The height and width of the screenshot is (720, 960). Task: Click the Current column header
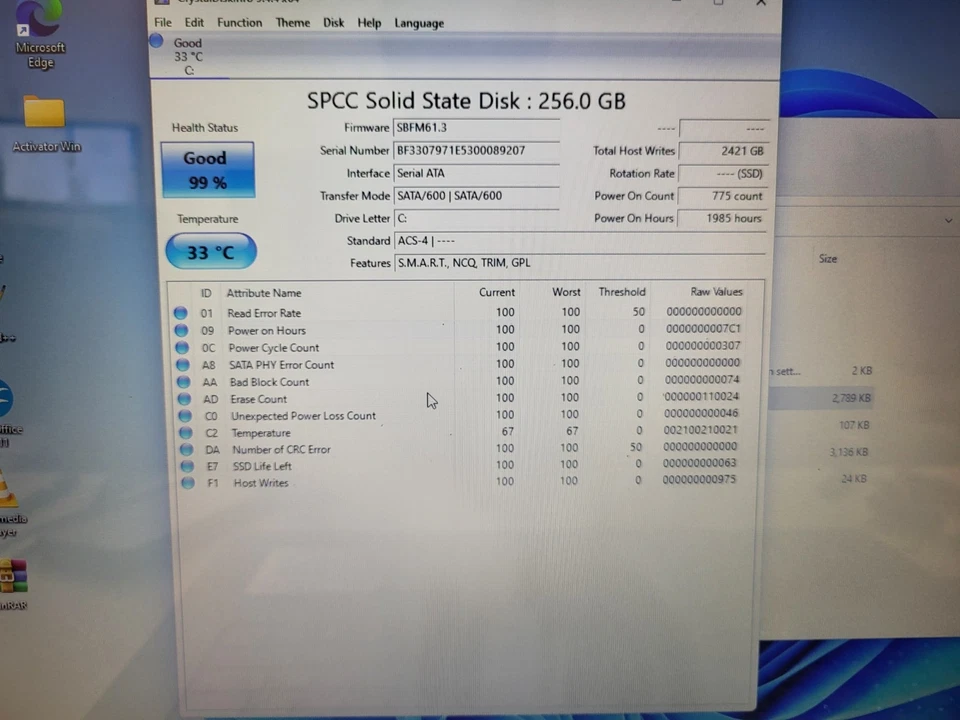click(x=497, y=293)
